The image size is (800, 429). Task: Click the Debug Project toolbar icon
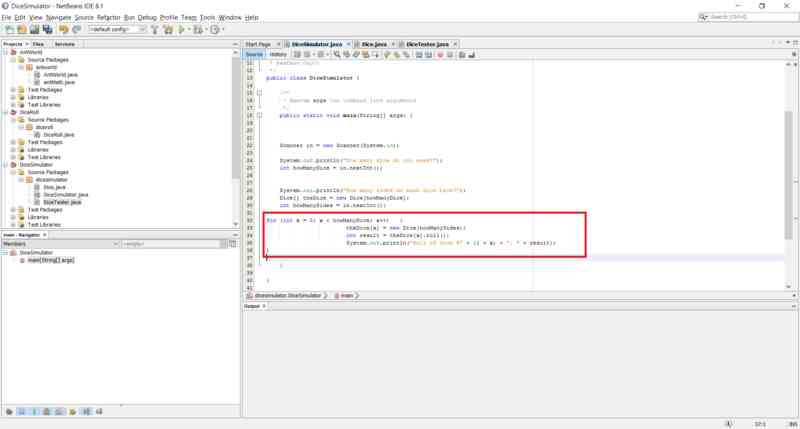197,30
